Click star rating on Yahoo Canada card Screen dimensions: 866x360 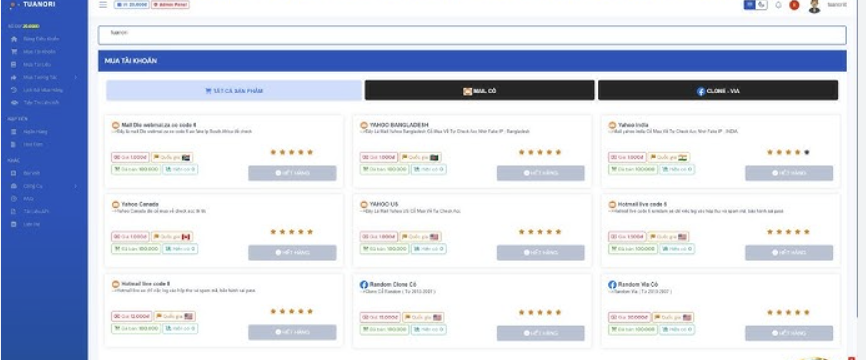click(x=292, y=232)
